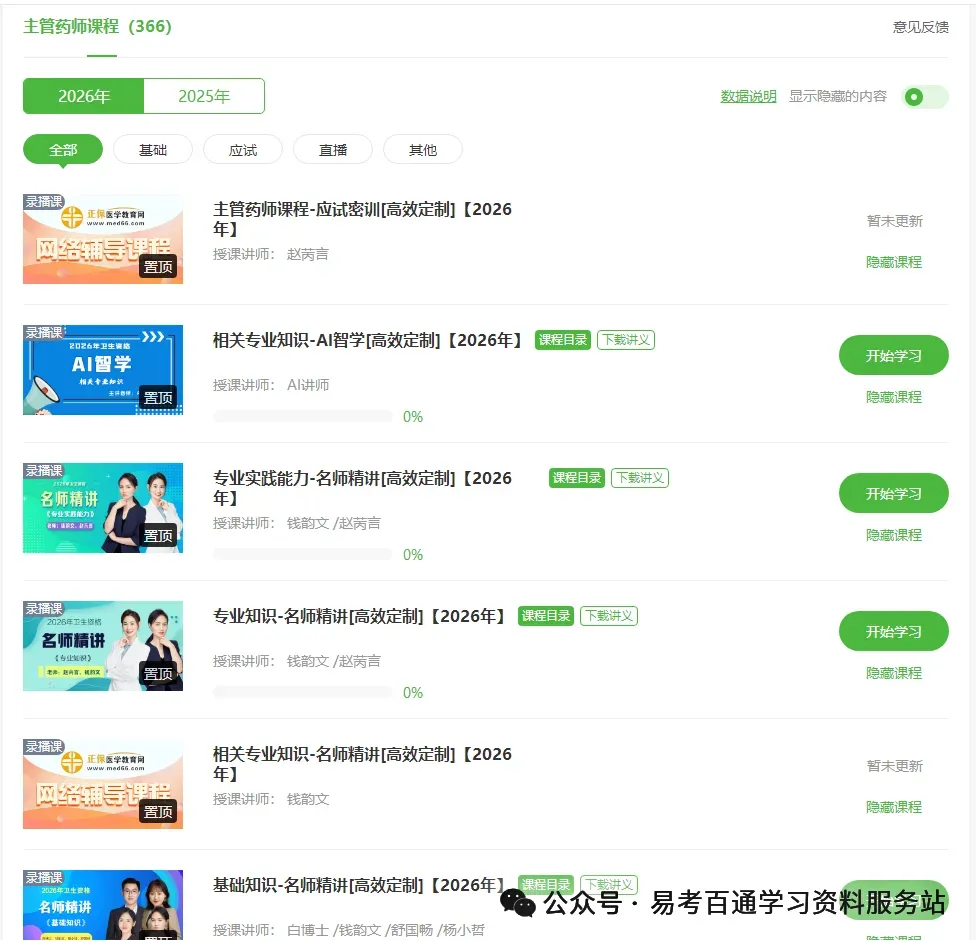976x941 pixels.
Task: Hide the 相关专业知识-名师精讲 course via 隐藏课程
Action: pos(894,807)
